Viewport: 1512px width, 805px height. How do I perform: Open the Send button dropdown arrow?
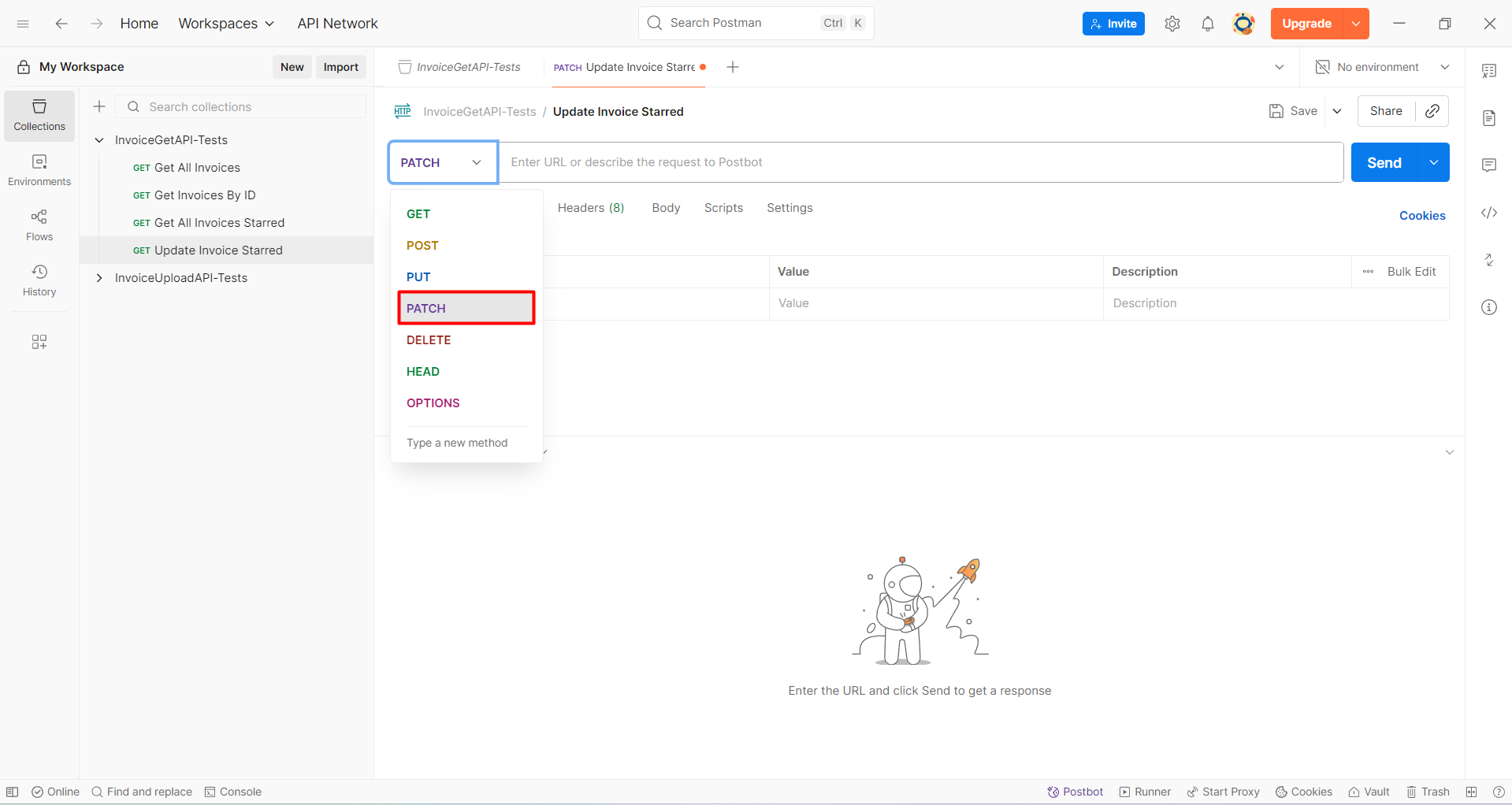(x=1433, y=162)
